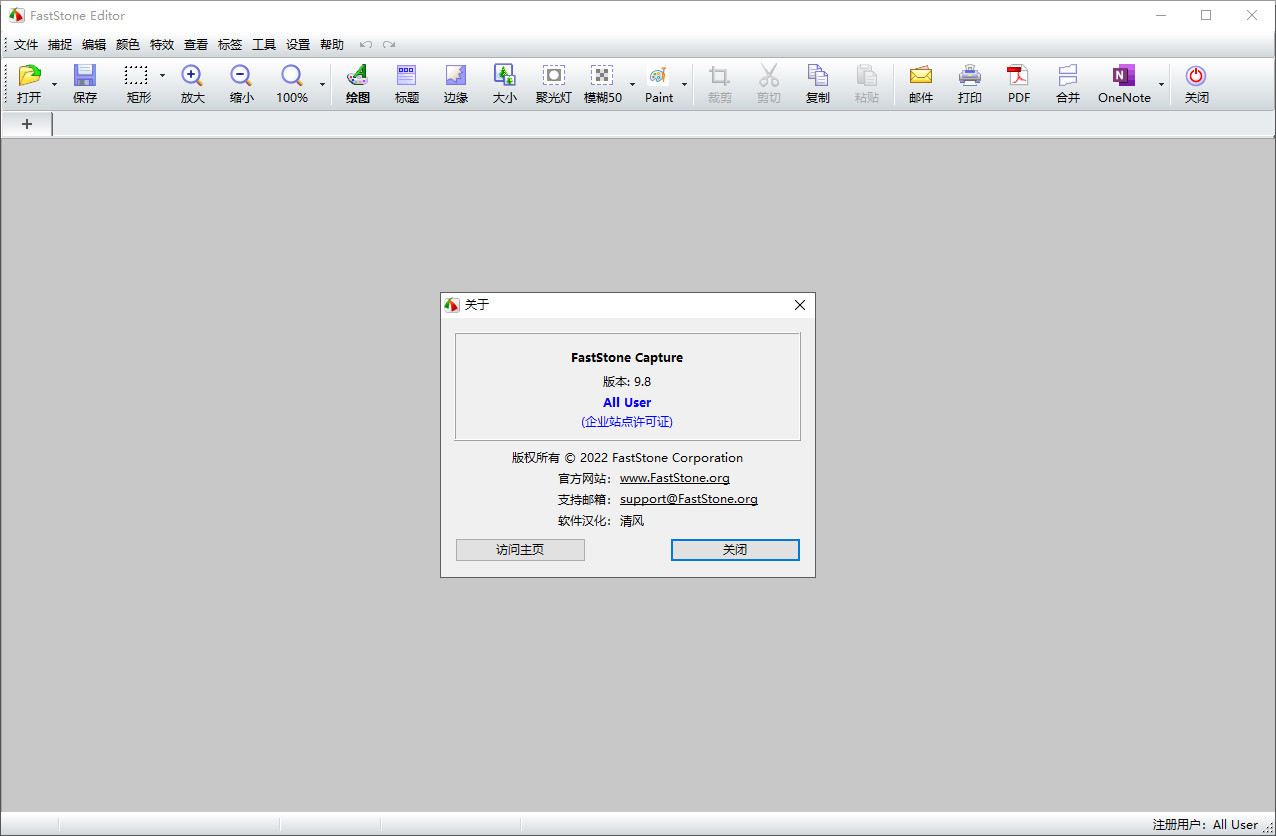Open the www.FastStone.org website link

coord(674,478)
